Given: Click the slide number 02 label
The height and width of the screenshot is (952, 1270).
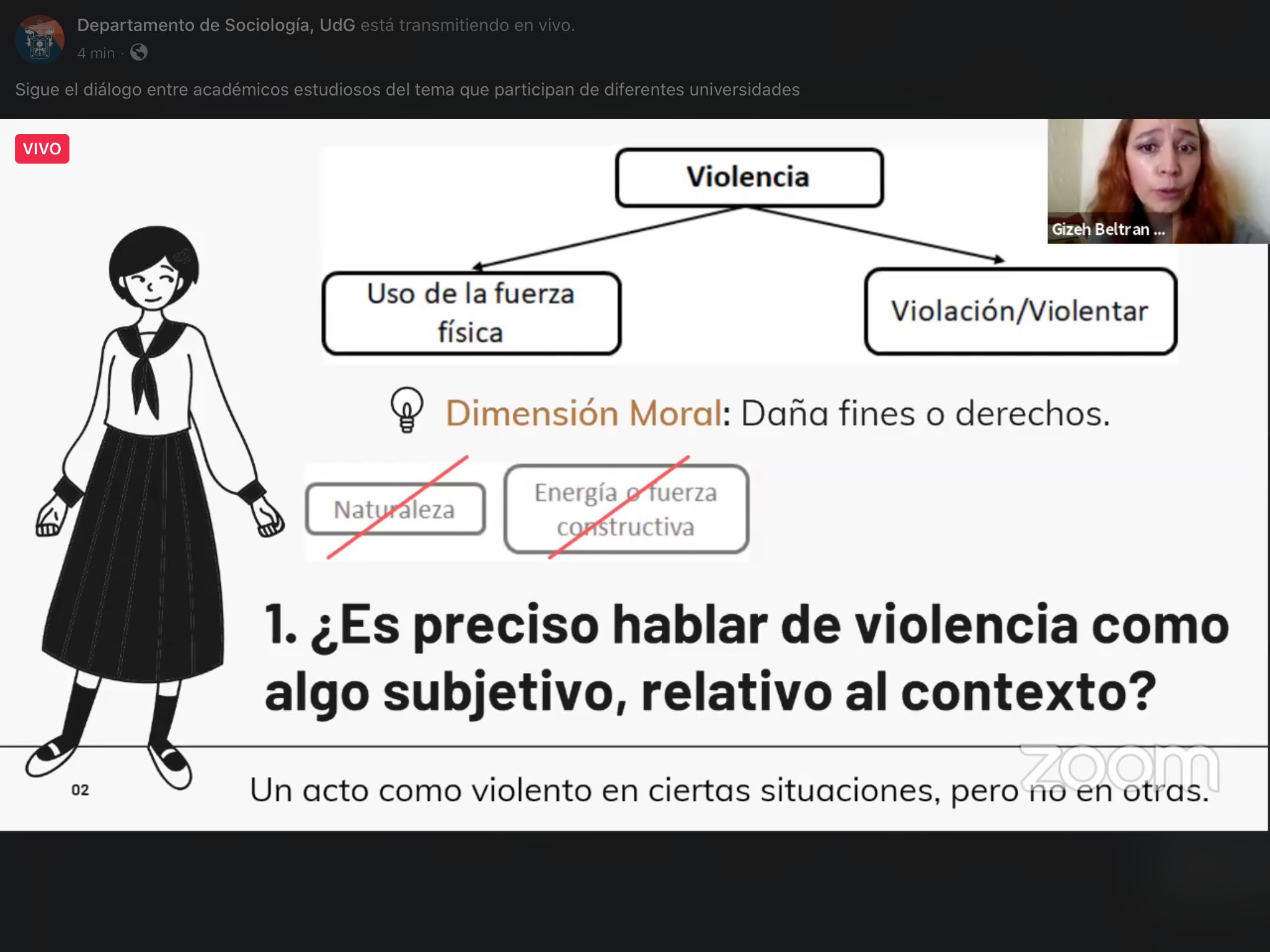Looking at the screenshot, I should (x=80, y=790).
